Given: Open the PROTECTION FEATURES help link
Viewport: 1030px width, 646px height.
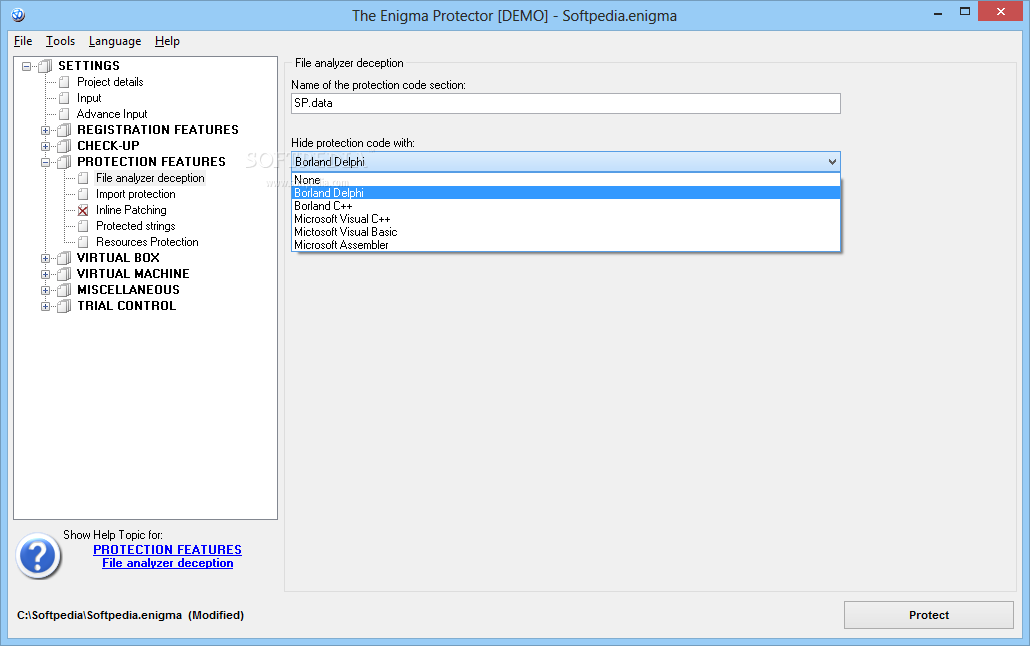Looking at the screenshot, I should 167,549.
